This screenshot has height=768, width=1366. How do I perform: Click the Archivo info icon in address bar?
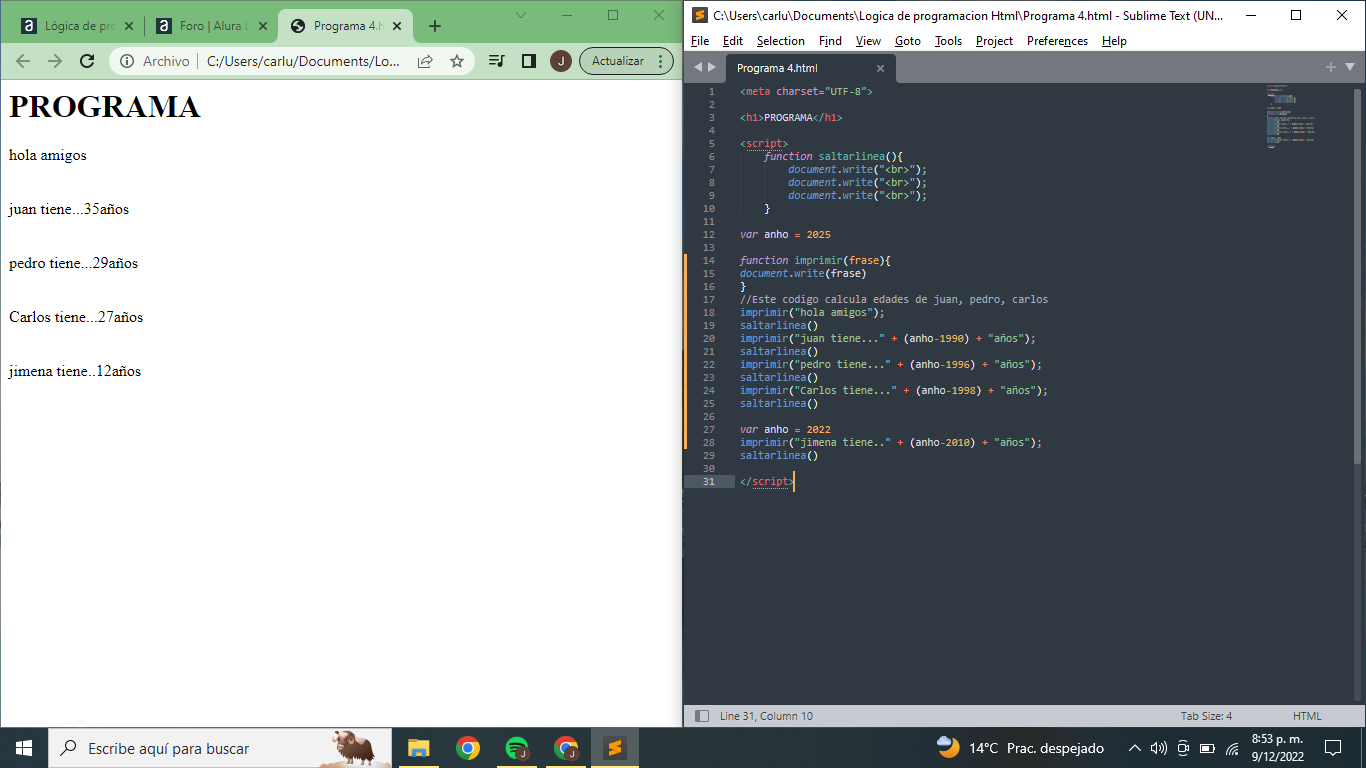click(127, 61)
